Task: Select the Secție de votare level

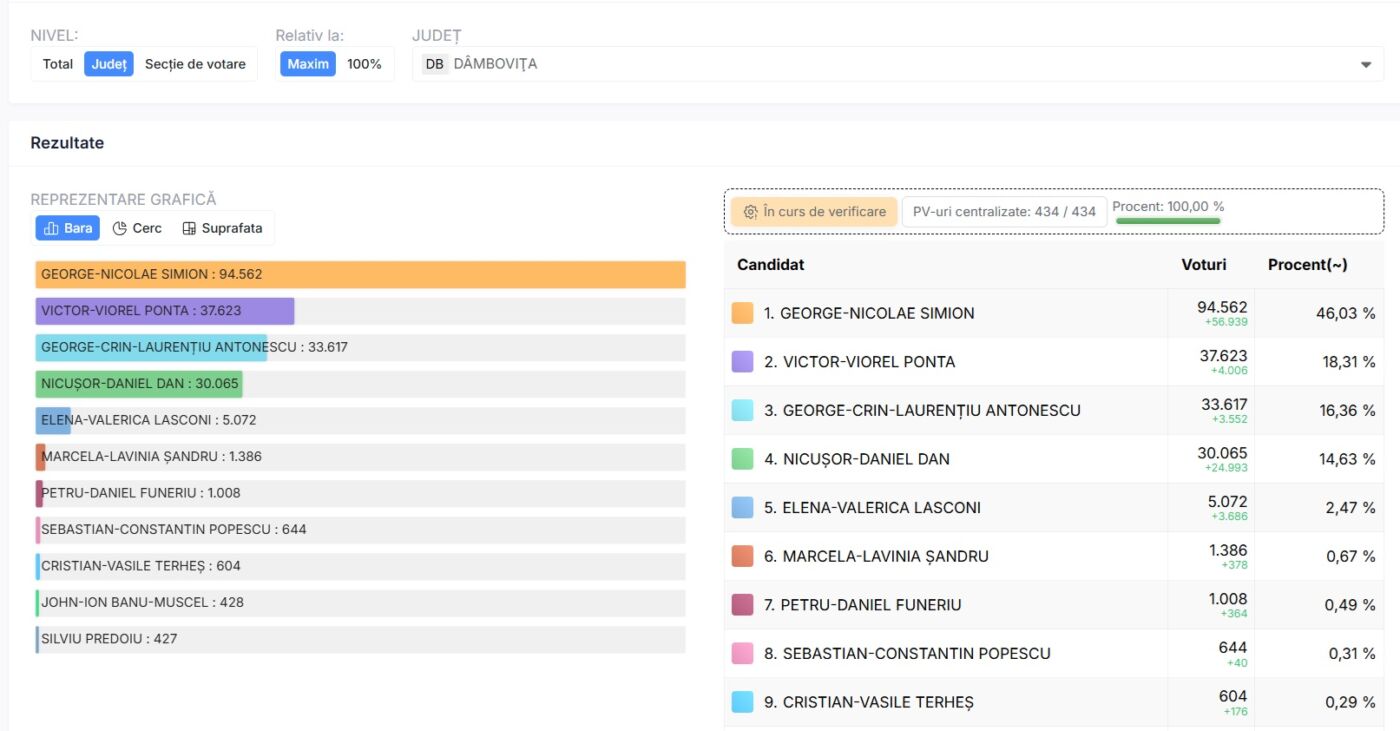Action: (x=195, y=64)
